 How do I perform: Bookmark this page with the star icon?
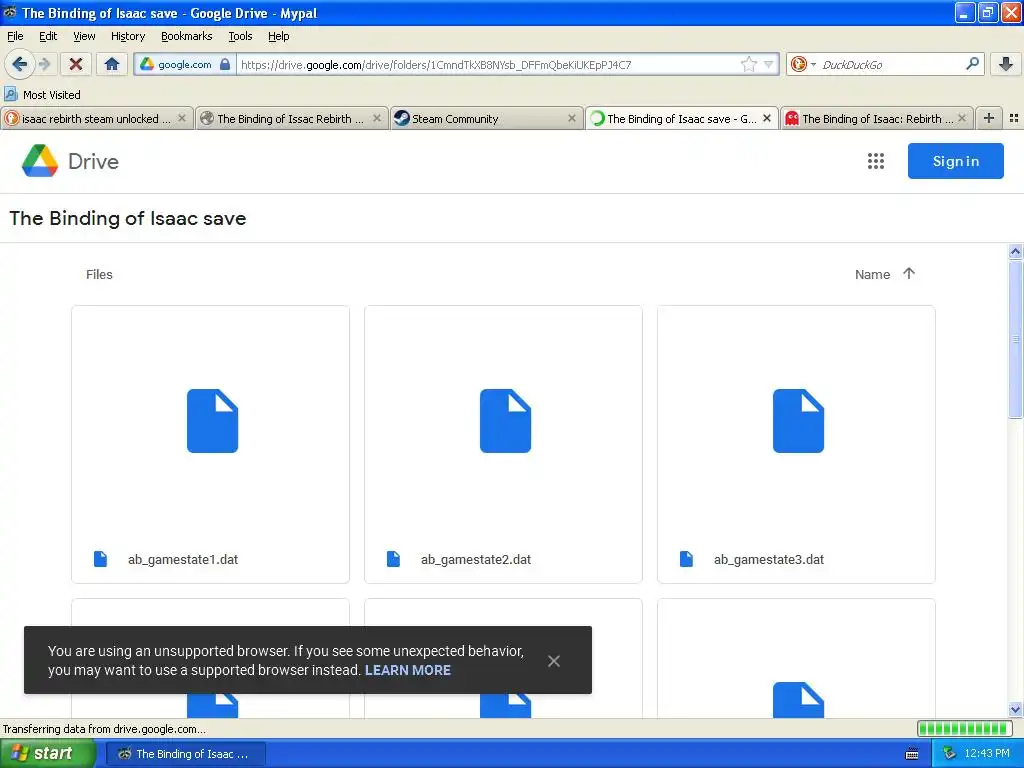(x=748, y=64)
